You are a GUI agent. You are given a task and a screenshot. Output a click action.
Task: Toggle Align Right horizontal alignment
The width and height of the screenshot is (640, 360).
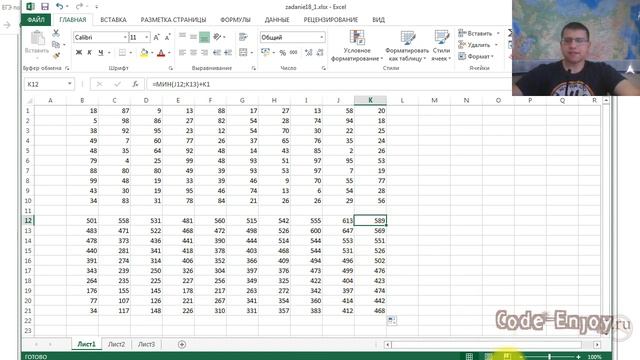point(204,52)
